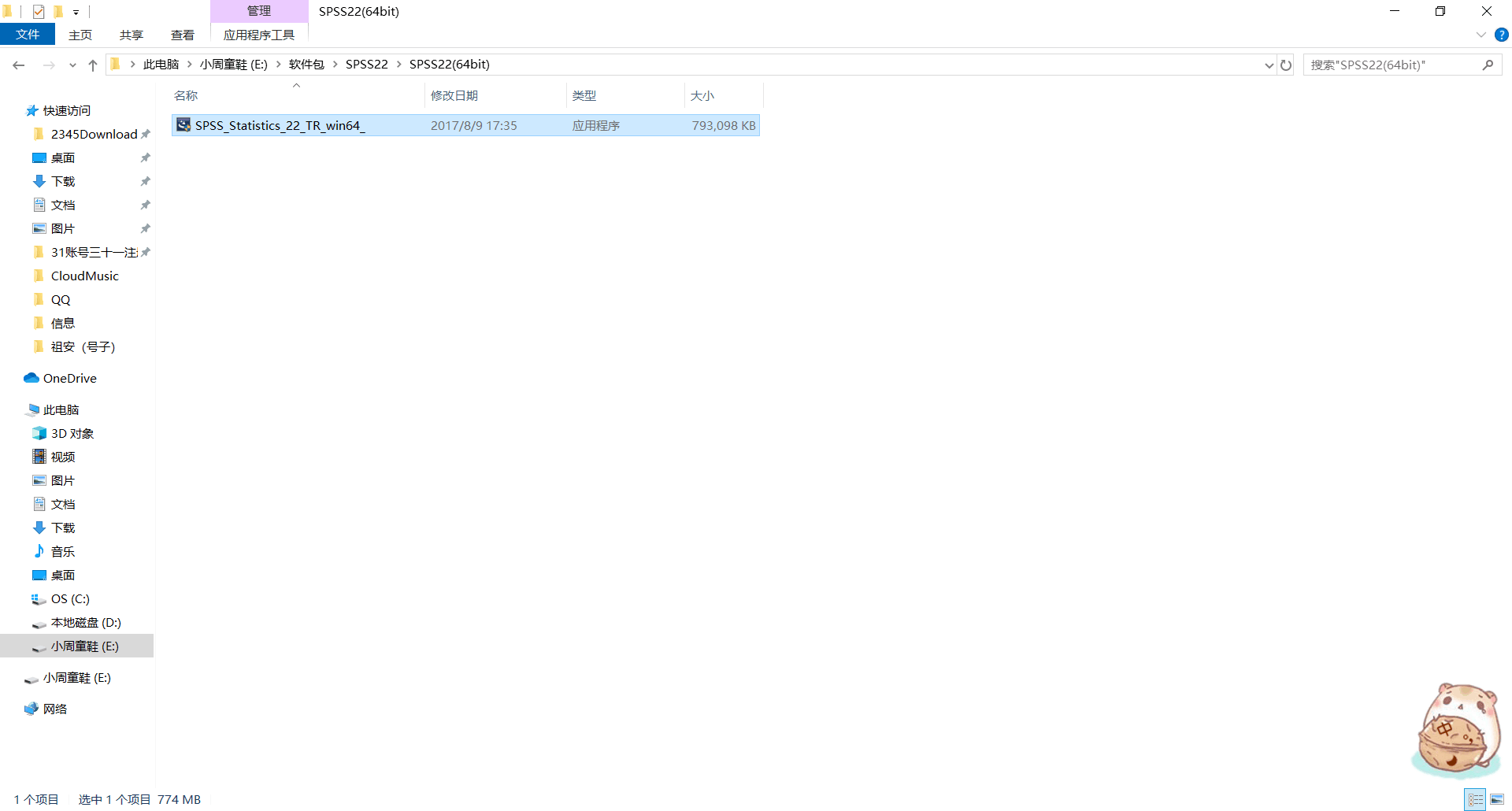Open pinned 桌面 under quick access

click(x=63, y=158)
